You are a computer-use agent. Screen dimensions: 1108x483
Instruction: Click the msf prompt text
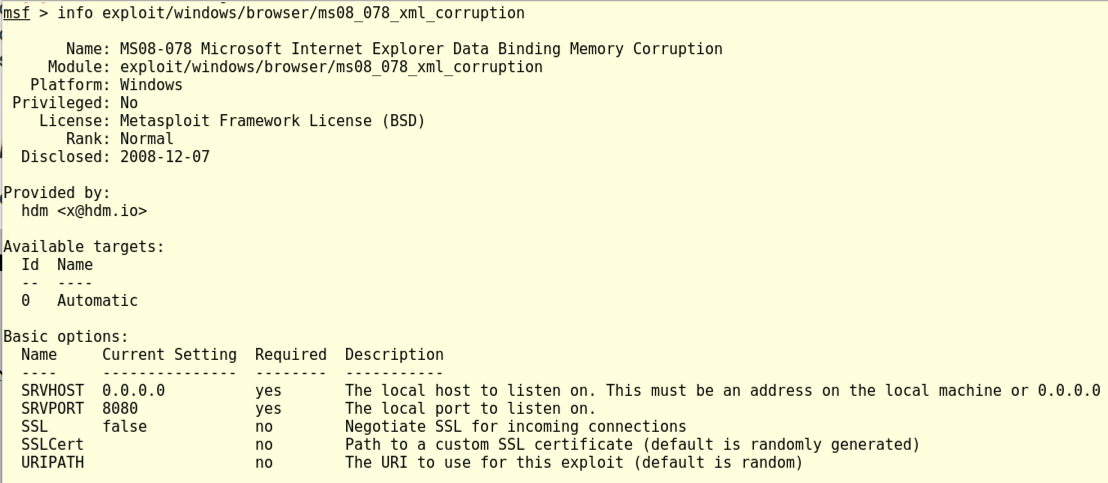pos(16,13)
